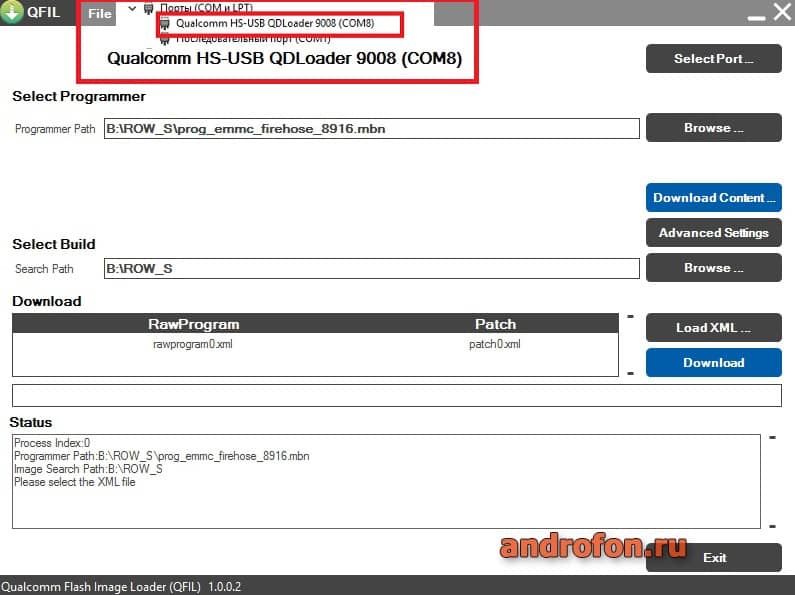Click the QFIL green download arrow logo
The width and height of the screenshot is (795, 595).
click(x=12, y=11)
